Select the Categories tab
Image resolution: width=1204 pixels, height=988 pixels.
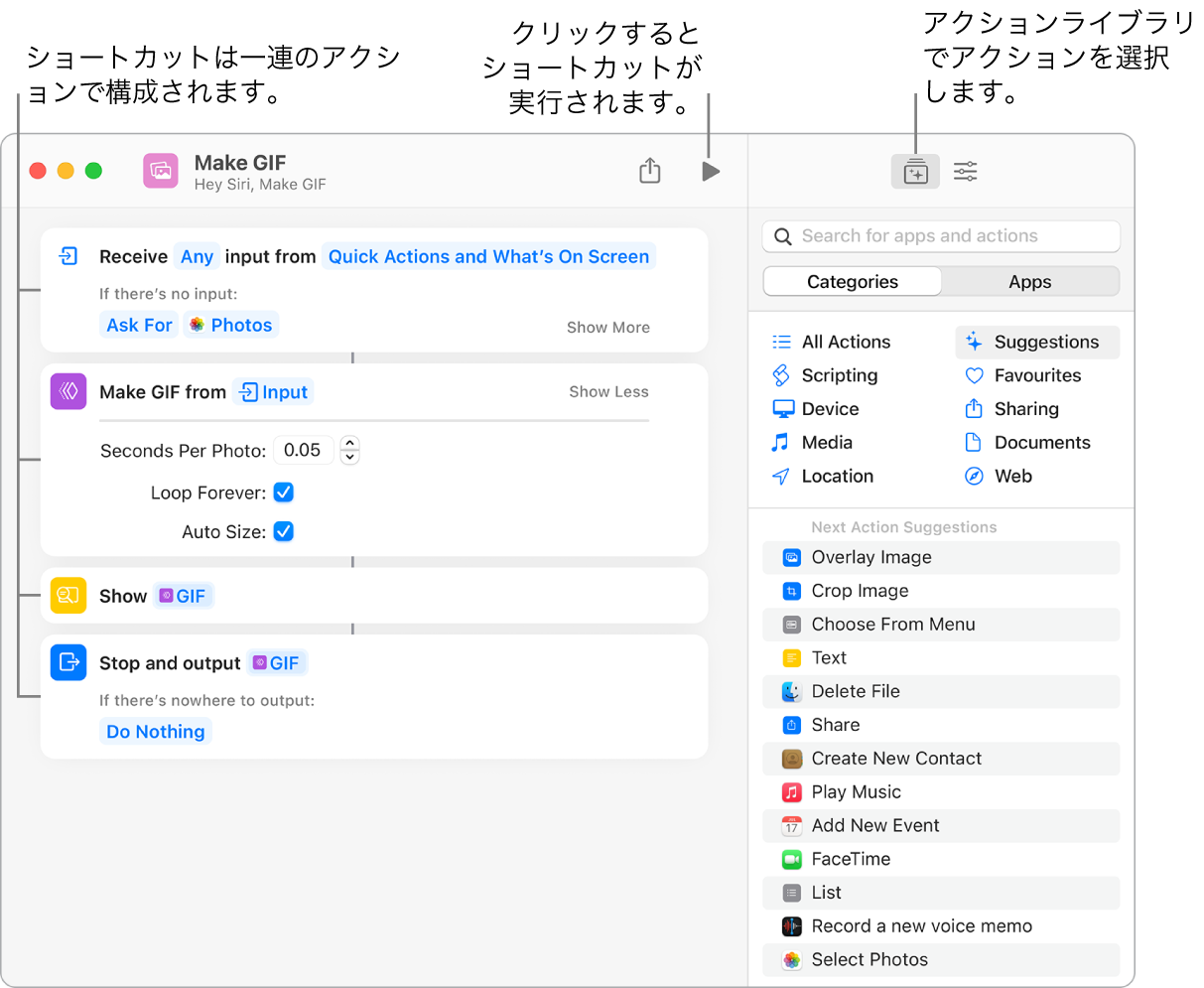(852, 282)
